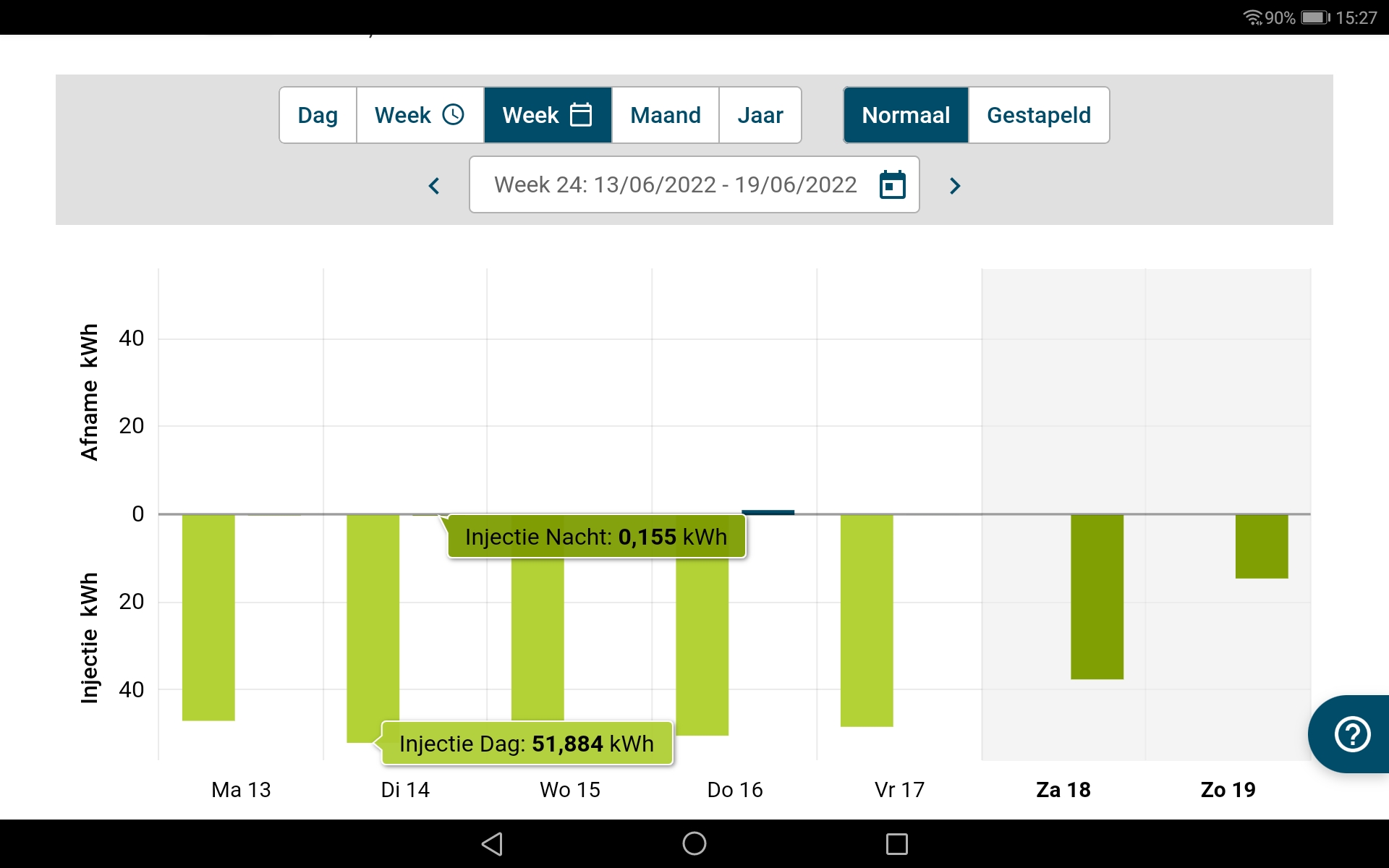Screen dimensions: 1389x868
Task: Switch chart to Normaal mode
Action: (906, 115)
